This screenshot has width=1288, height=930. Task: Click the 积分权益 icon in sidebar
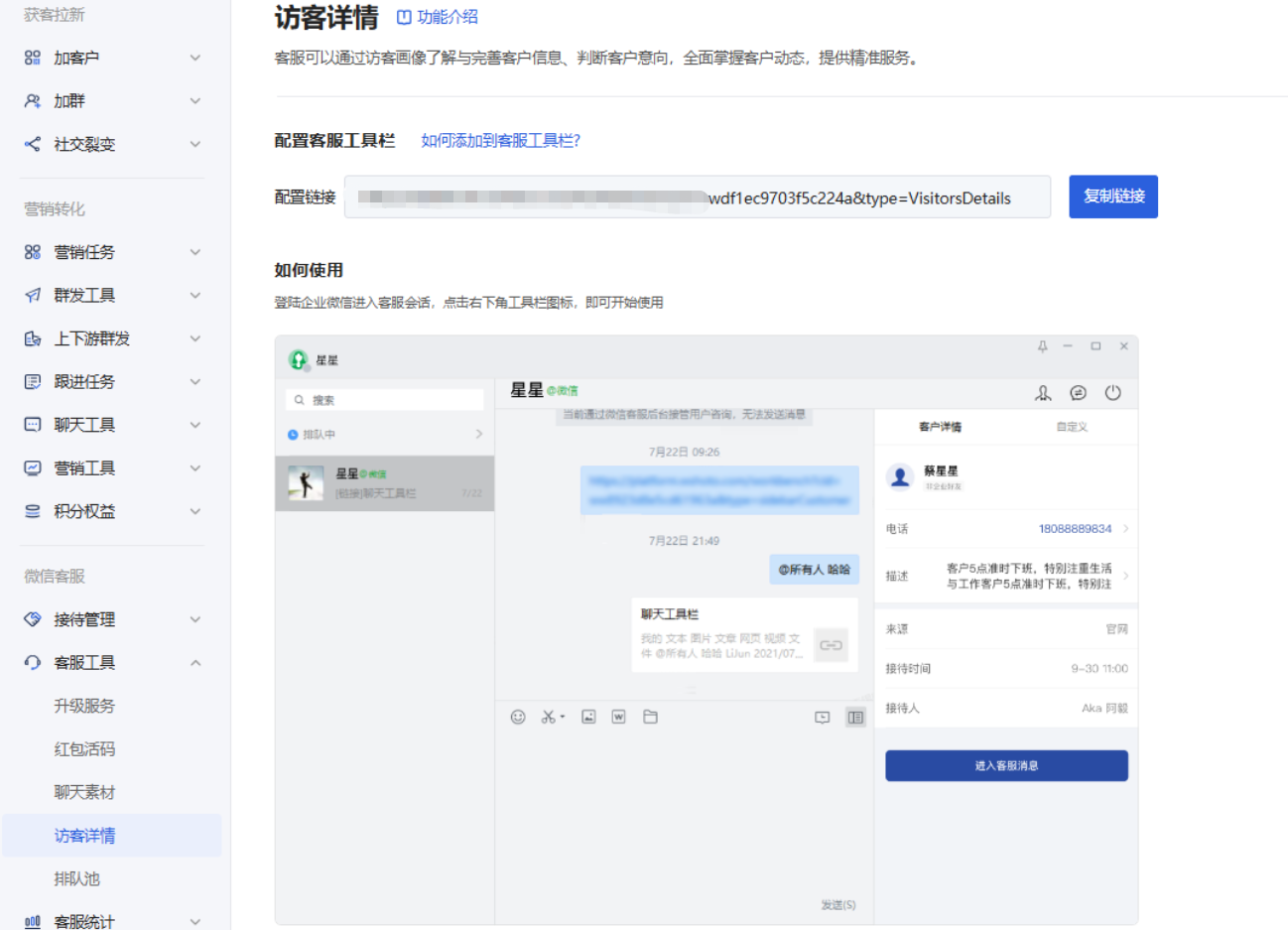point(33,511)
